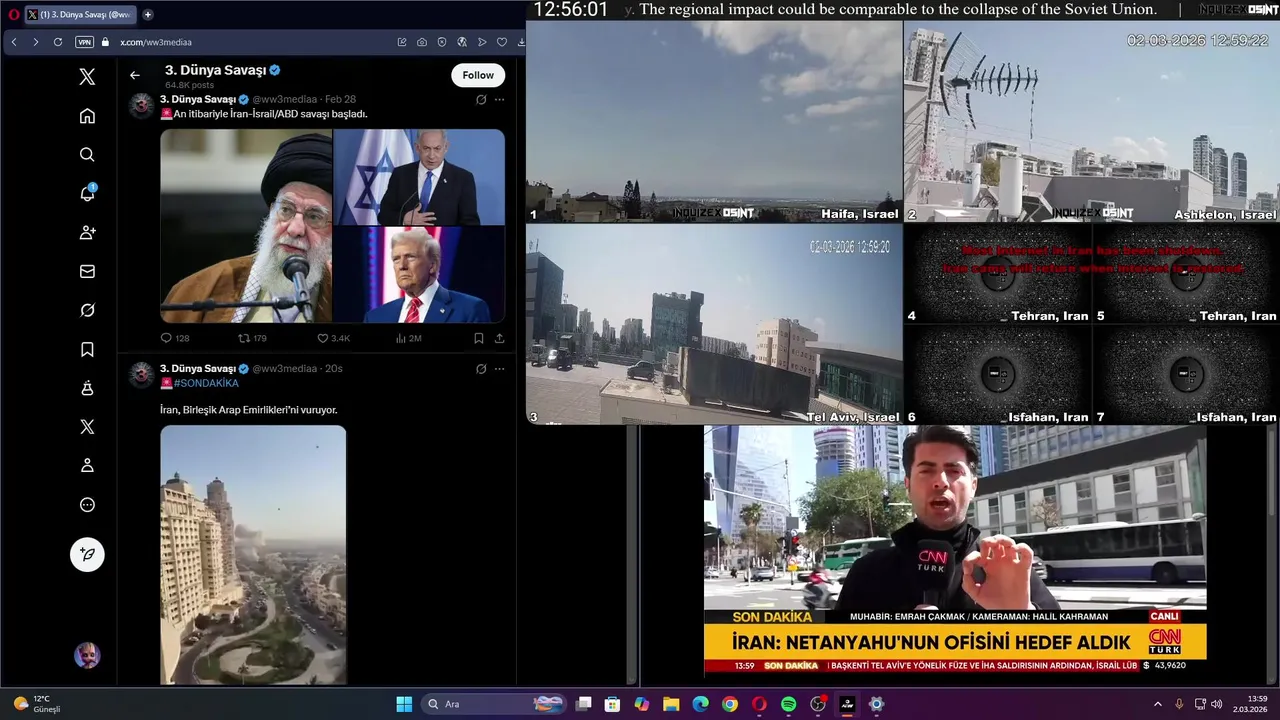The height and width of the screenshot is (720, 1280).
Task: Open Task View in the taskbar
Action: [584, 704]
